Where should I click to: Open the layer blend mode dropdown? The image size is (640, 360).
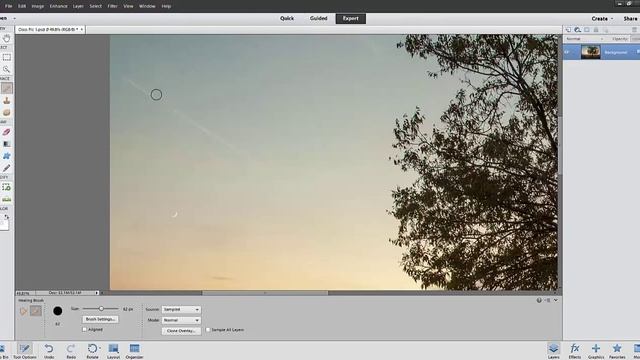[584, 39]
